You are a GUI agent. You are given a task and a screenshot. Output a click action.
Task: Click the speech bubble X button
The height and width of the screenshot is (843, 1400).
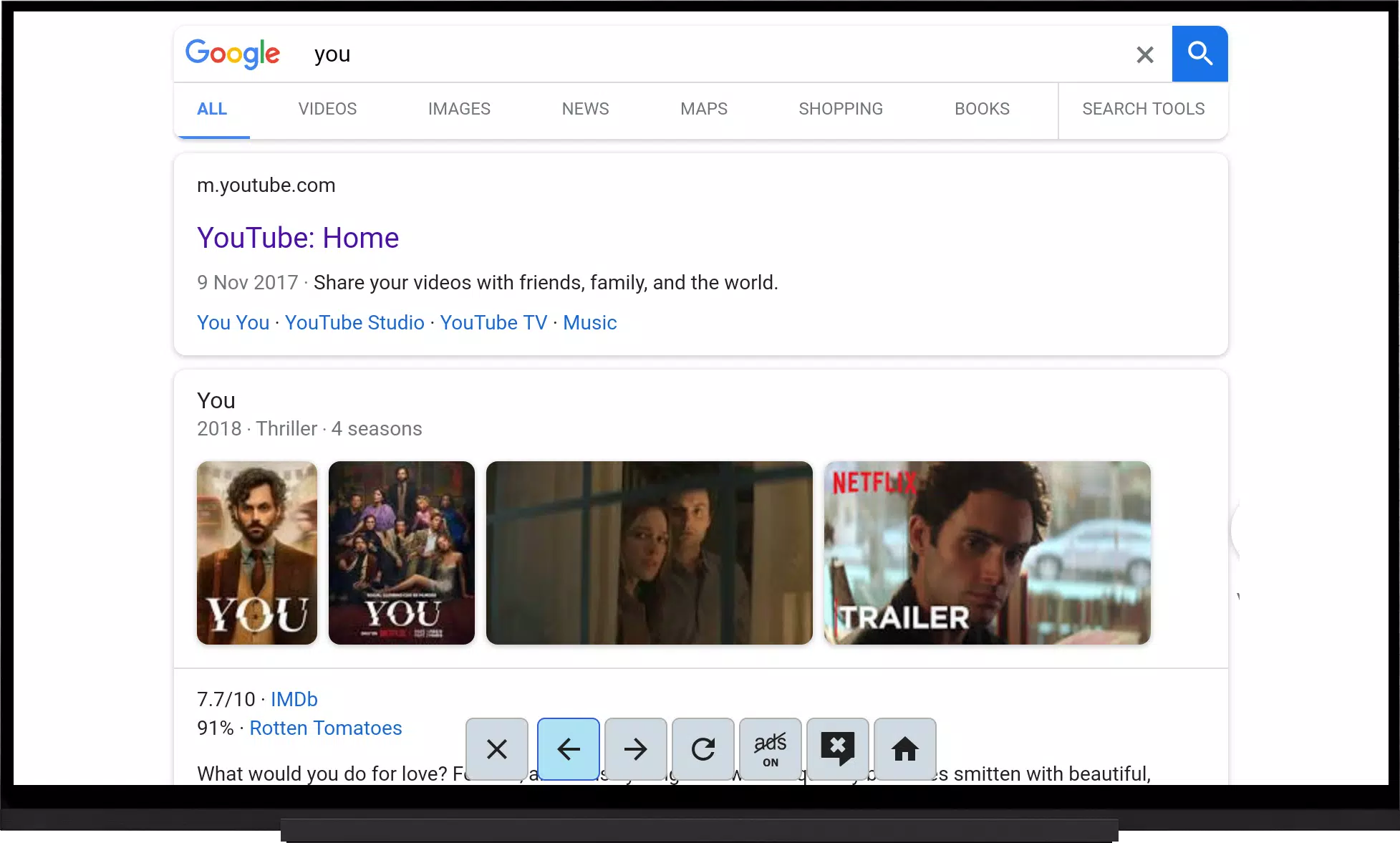(838, 749)
